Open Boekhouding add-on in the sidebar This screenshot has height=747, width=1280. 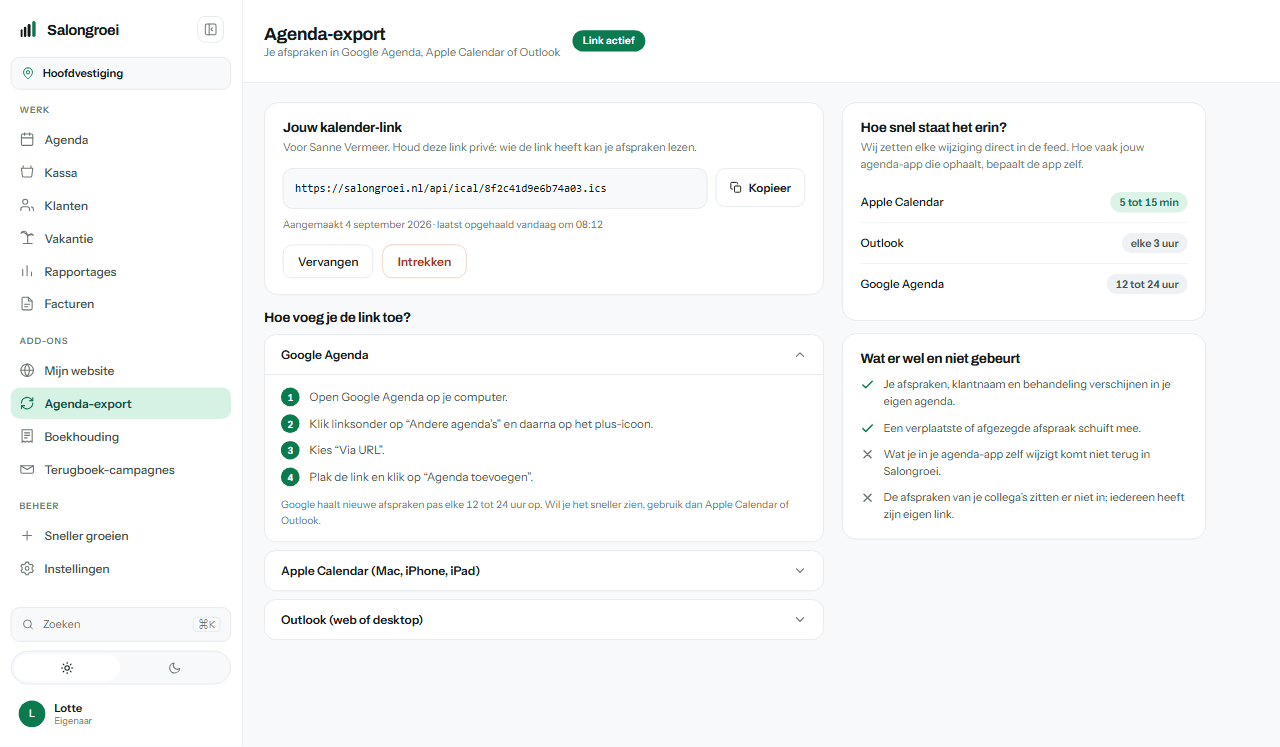(121, 437)
